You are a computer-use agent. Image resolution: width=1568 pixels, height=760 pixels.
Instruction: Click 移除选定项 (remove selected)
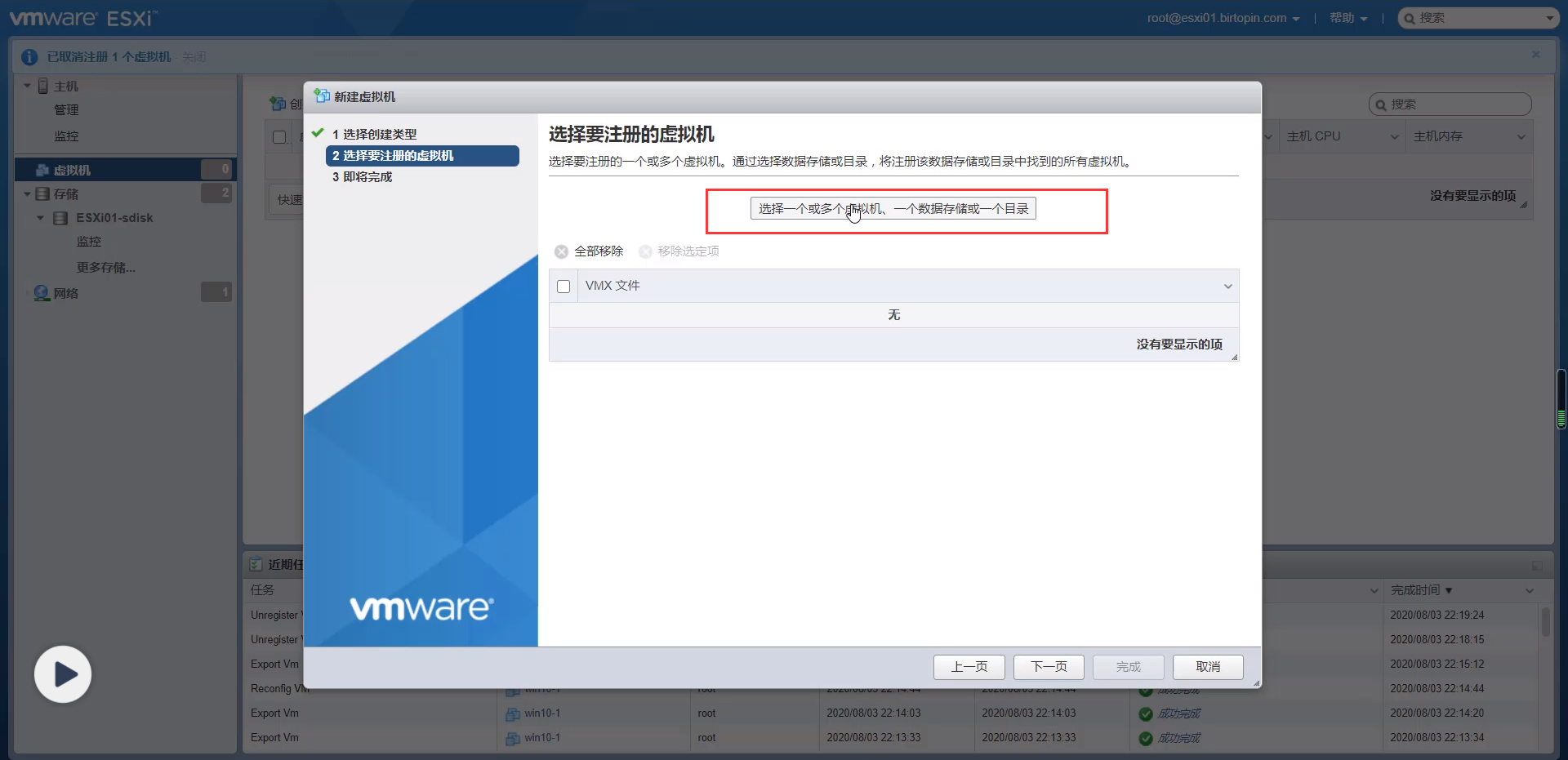point(679,251)
